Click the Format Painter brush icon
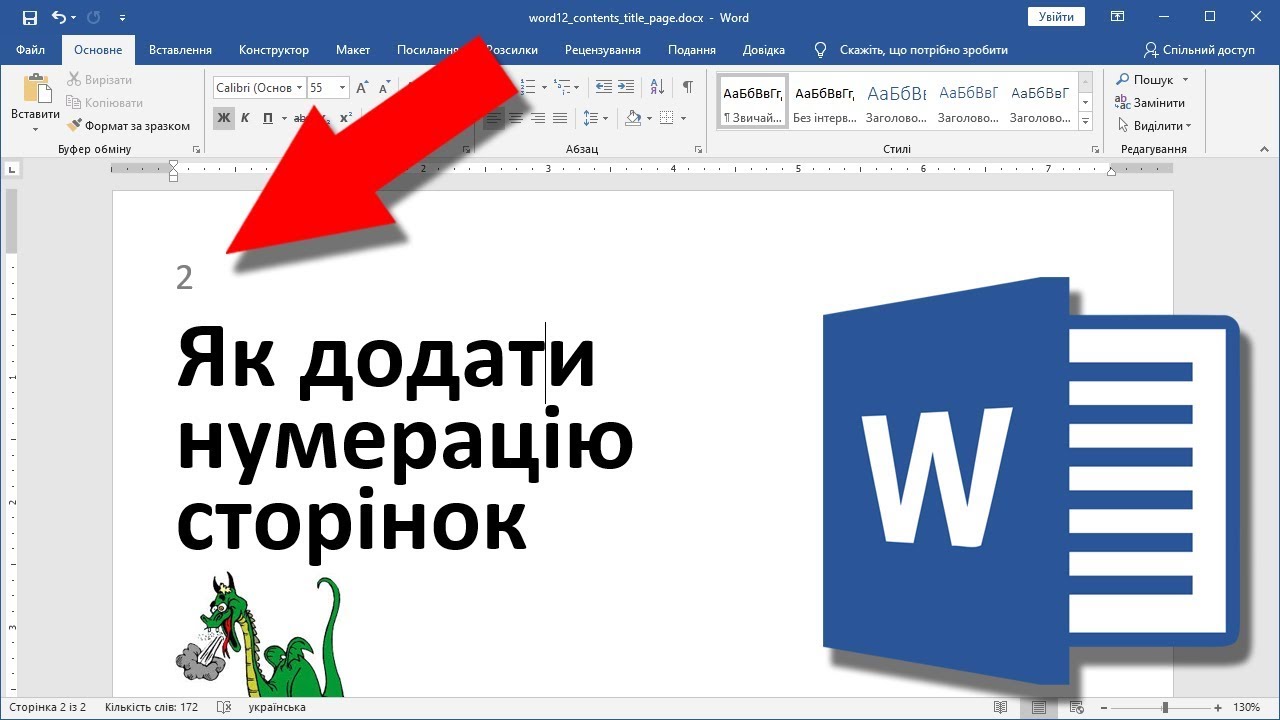This screenshot has height=720, width=1280. click(75, 126)
